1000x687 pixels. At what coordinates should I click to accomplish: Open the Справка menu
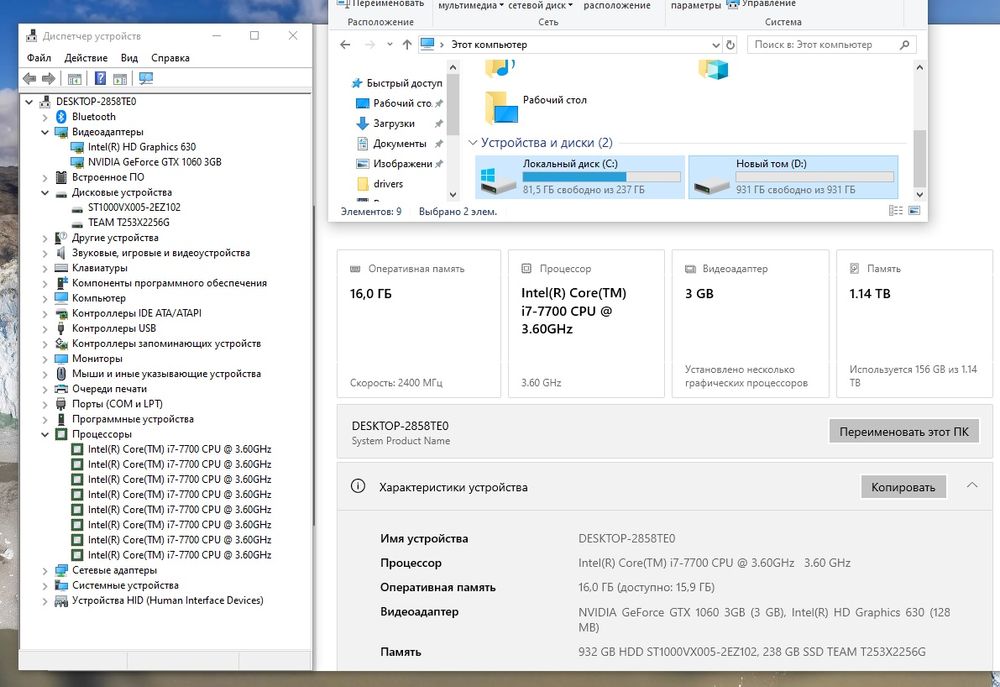pos(170,58)
